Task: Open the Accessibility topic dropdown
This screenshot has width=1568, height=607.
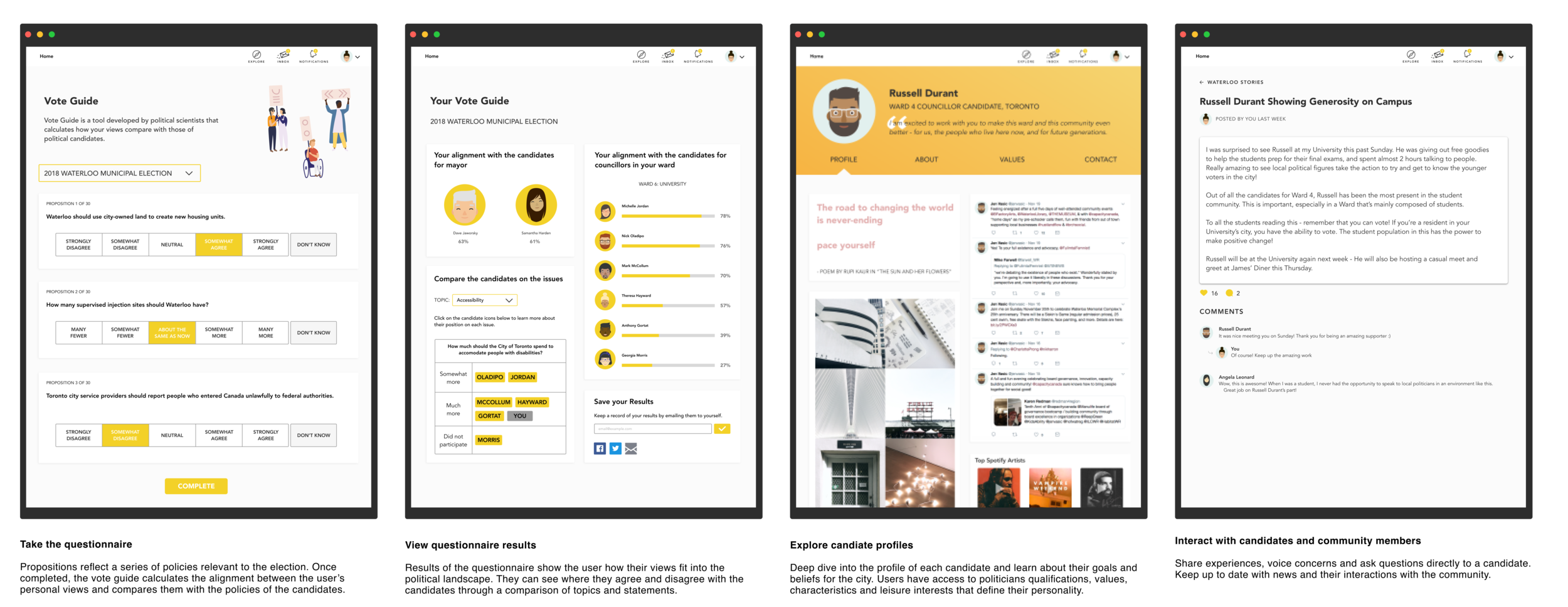Action: (485, 300)
